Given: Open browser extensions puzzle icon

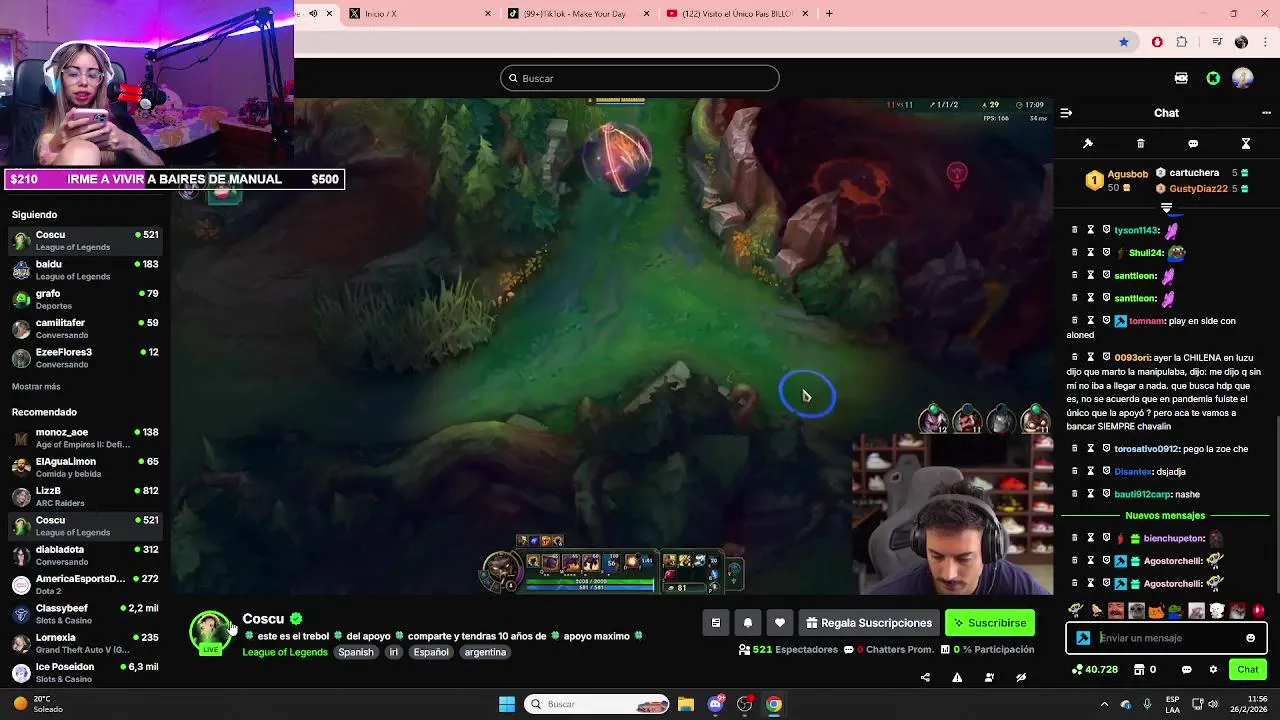Looking at the screenshot, I should pos(1182,42).
